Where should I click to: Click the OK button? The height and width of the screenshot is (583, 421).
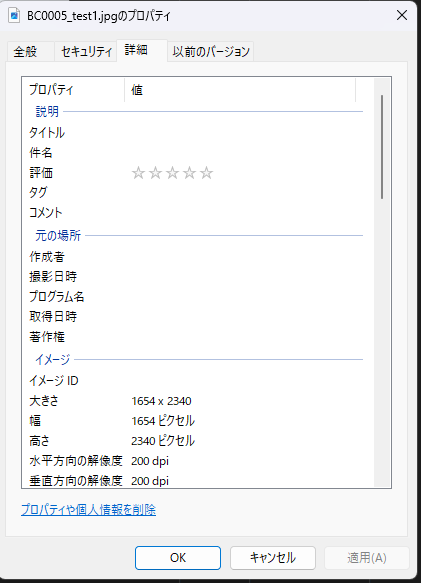pyautogui.click(x=178, y=558)
